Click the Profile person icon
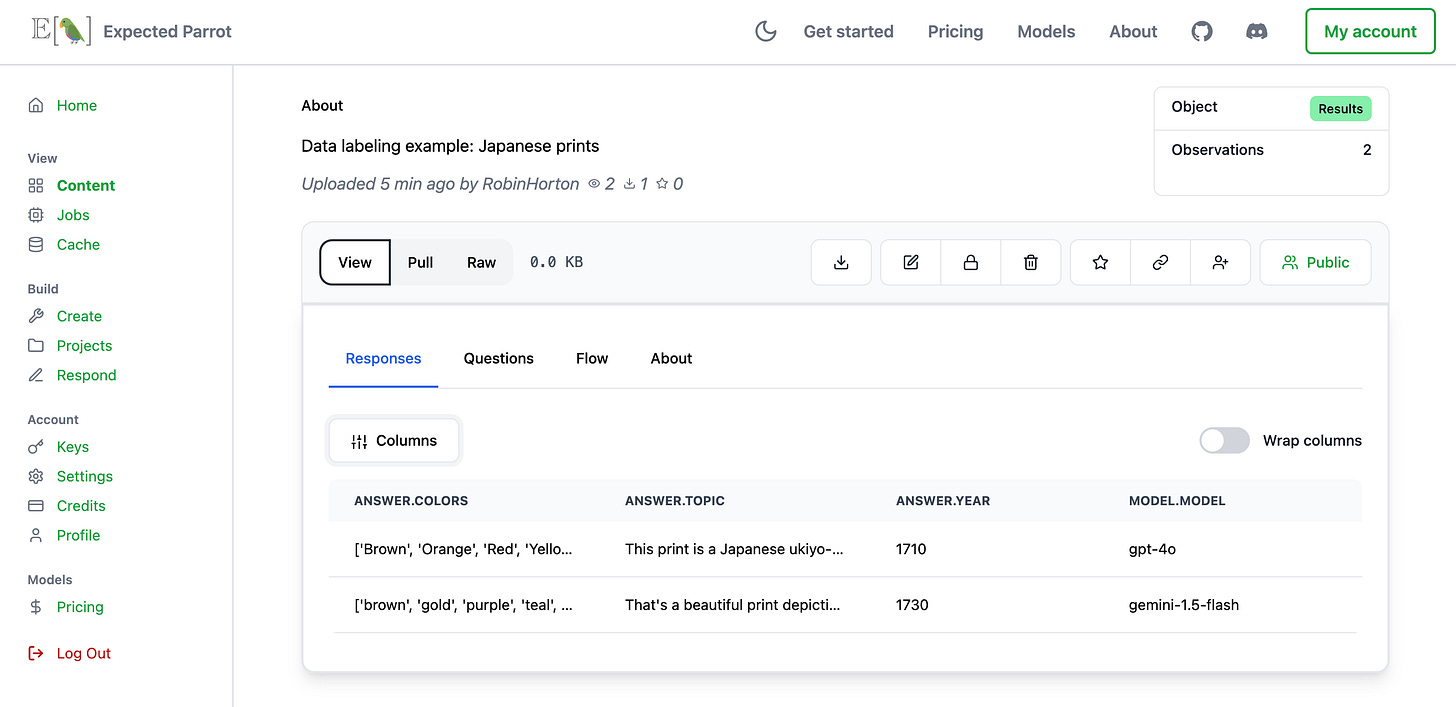1456x707 pixels. [36, 535]
